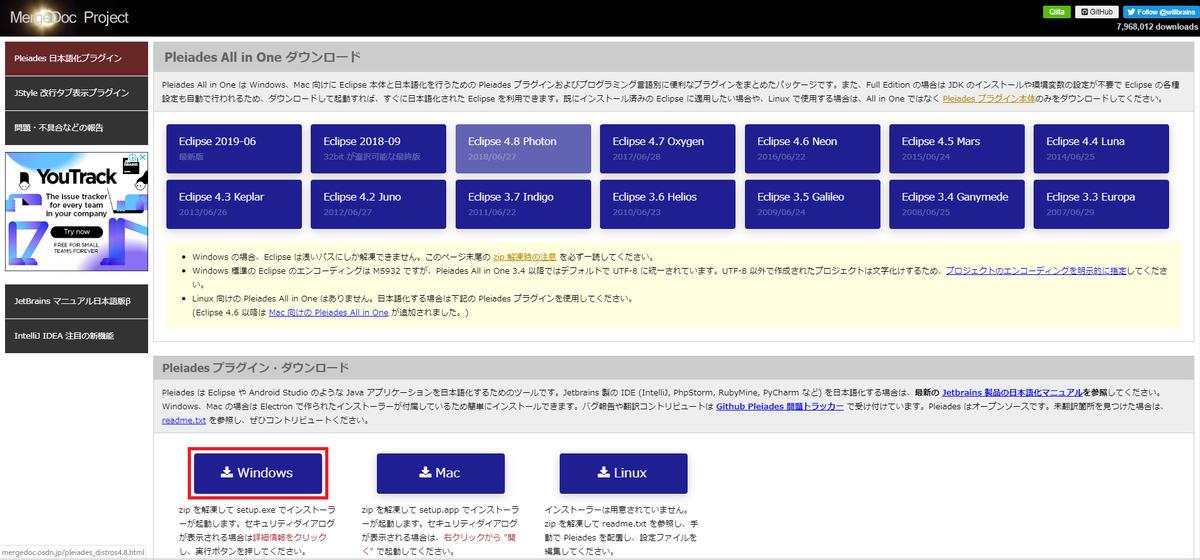Select Eclipse 3.5 Galileo tile
This screenshot has height=560, width=1200.
tap(812, 204)
